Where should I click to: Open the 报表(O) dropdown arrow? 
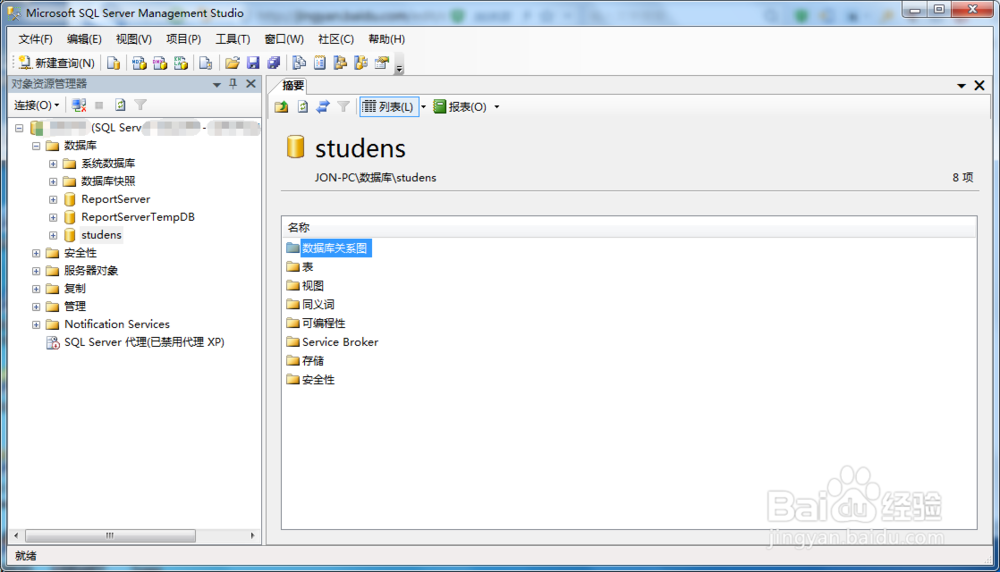497,107
